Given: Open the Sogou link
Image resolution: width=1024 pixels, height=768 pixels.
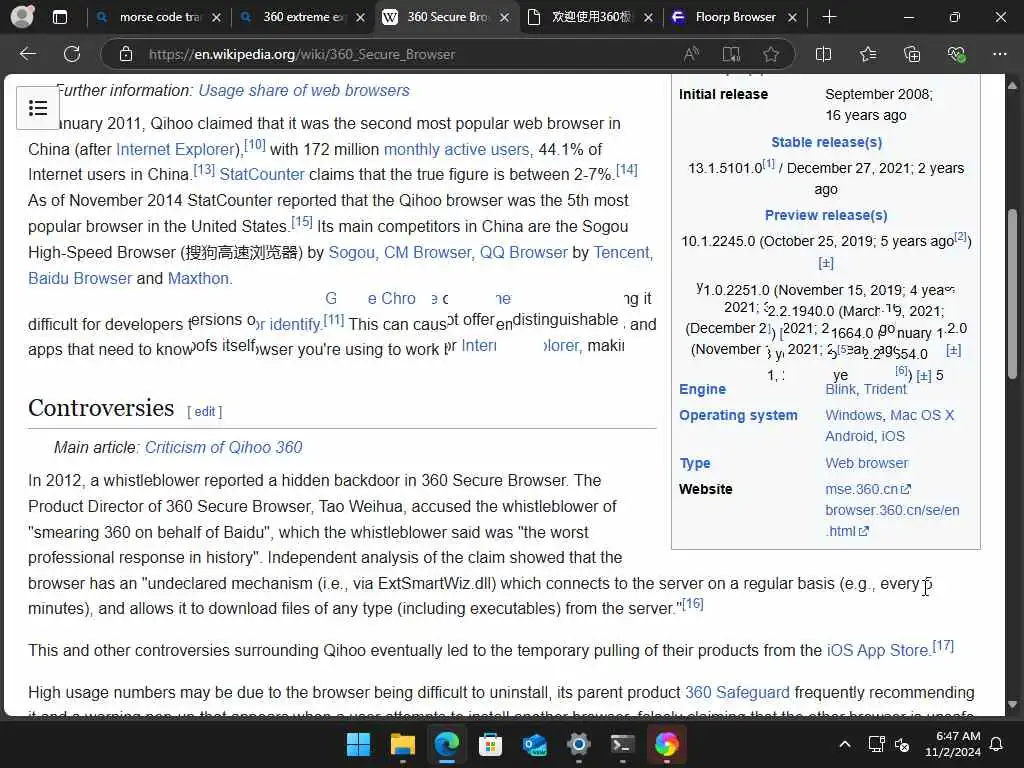Looking at the screenshot, I should (352, 253).
